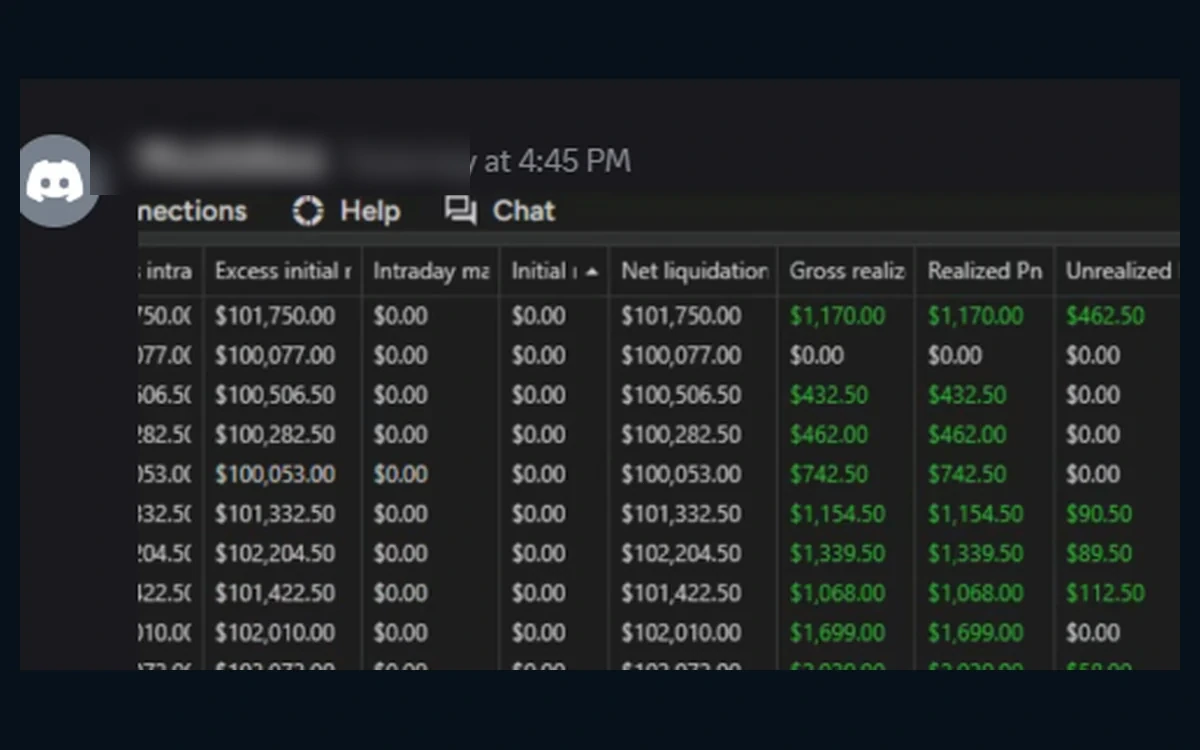1200x750 pixels.
Task: Select Realized PnL cell $742.50
Action: (967, 474)
